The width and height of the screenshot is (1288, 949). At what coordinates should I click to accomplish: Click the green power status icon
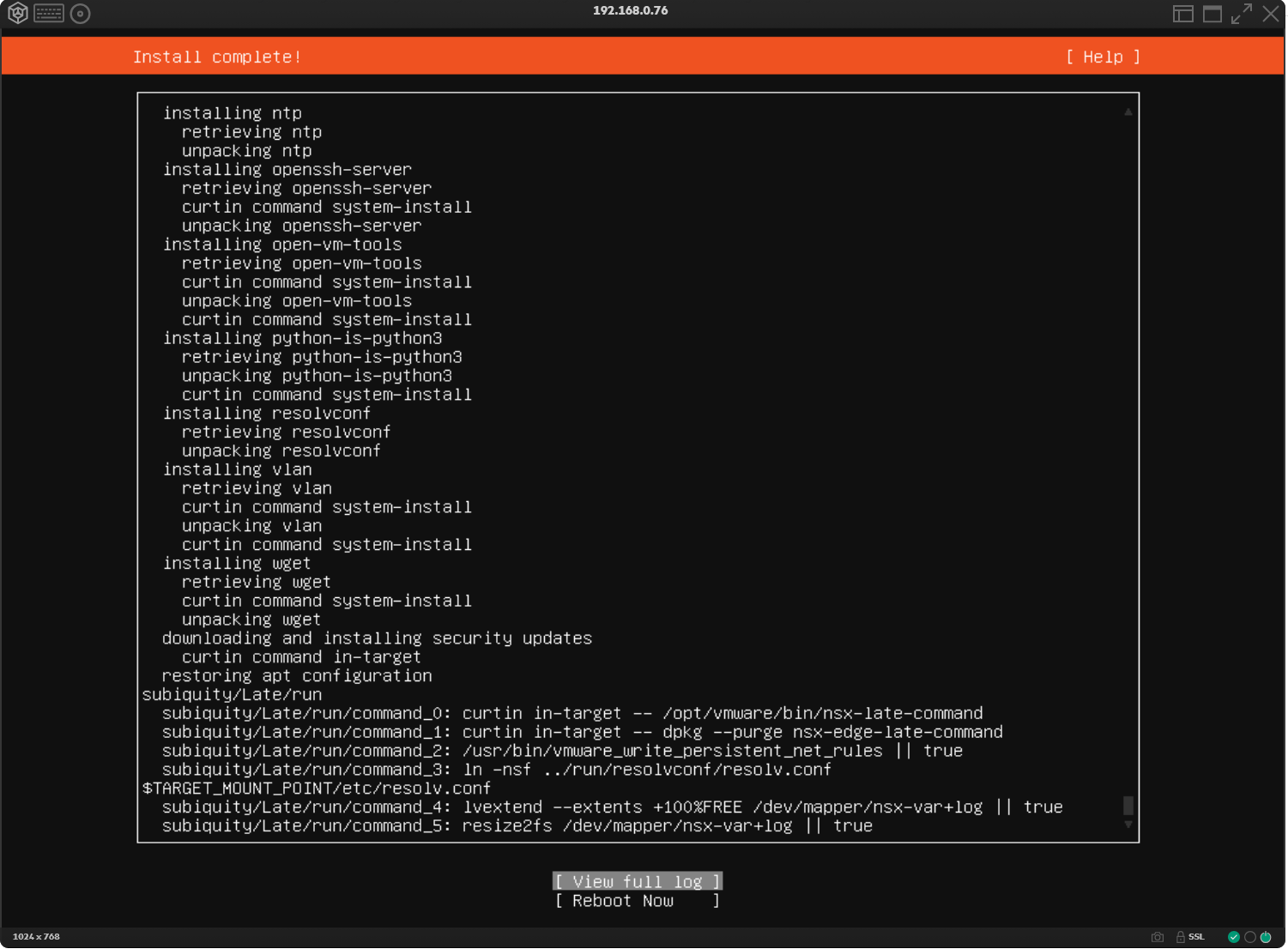point(1266,937)
